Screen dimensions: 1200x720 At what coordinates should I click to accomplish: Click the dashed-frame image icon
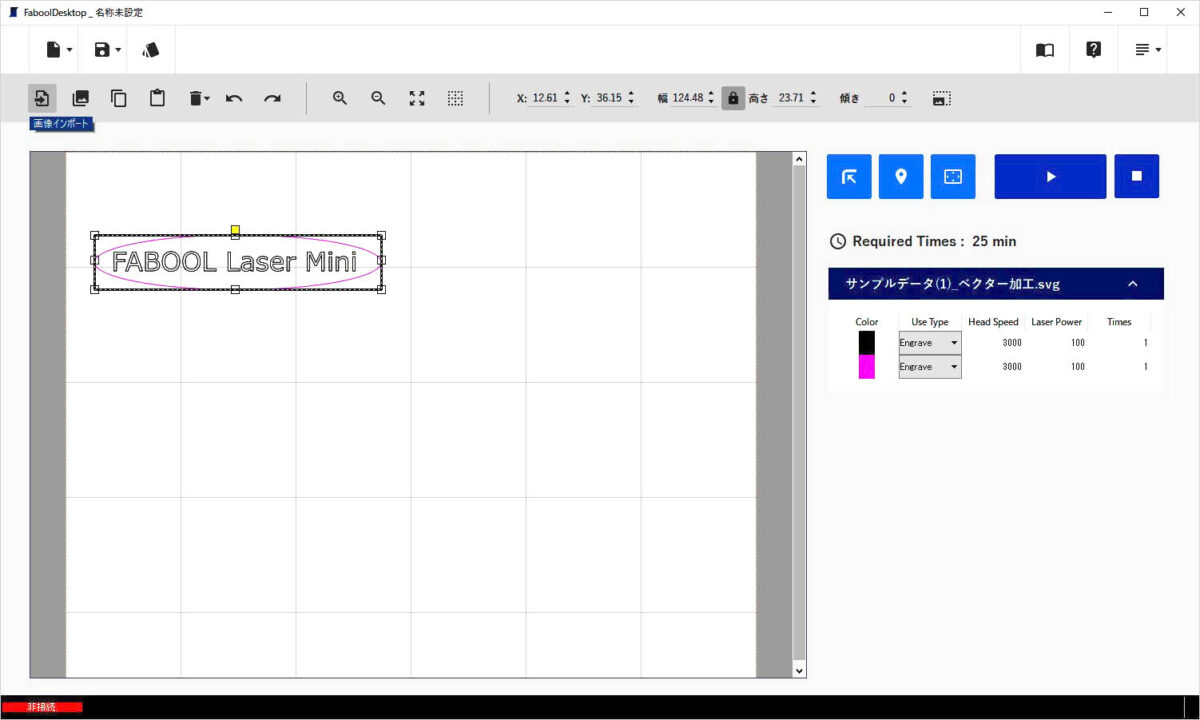941,98
